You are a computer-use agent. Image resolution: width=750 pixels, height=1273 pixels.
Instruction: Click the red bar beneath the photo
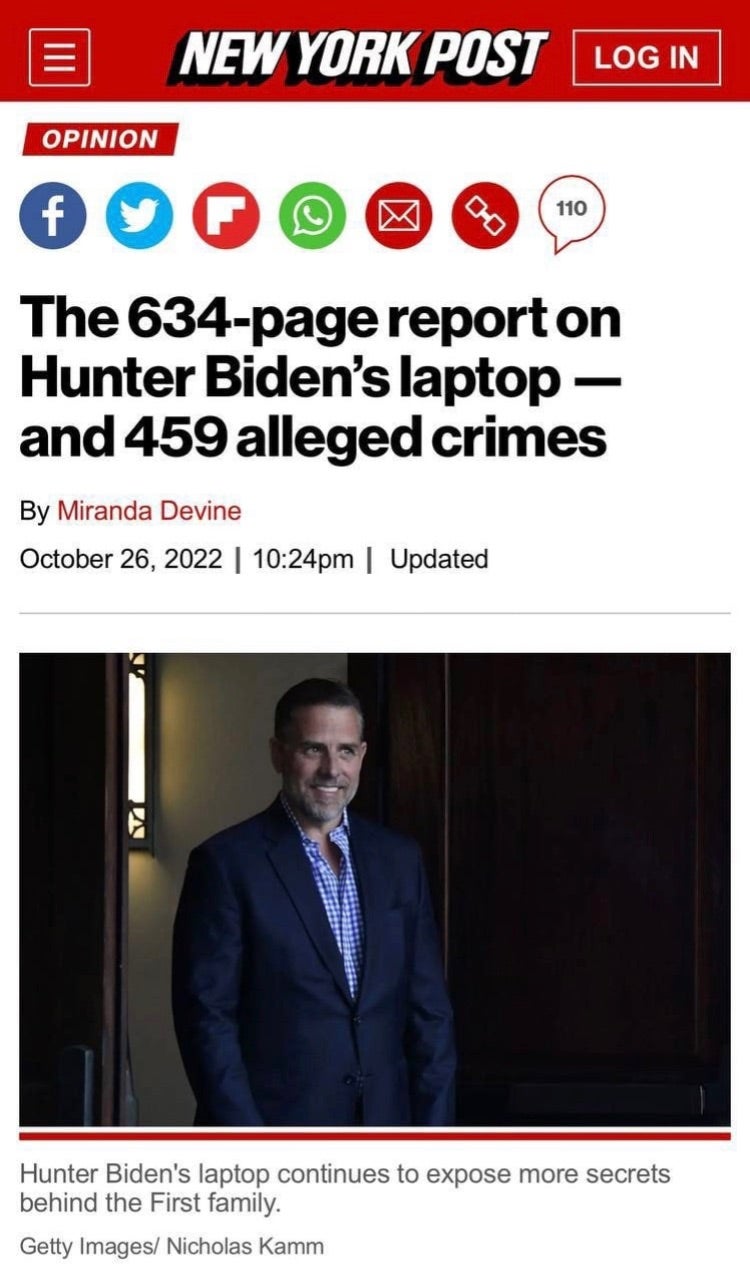[x=375, y=1136]
